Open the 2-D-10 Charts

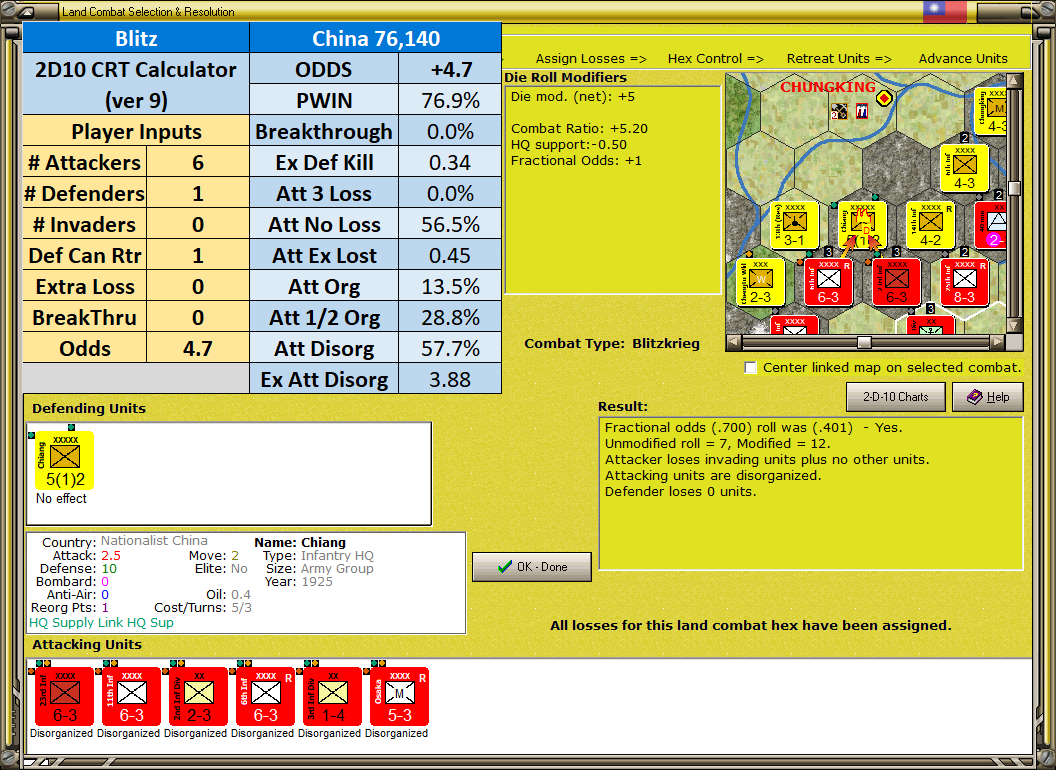pos(896,397)
